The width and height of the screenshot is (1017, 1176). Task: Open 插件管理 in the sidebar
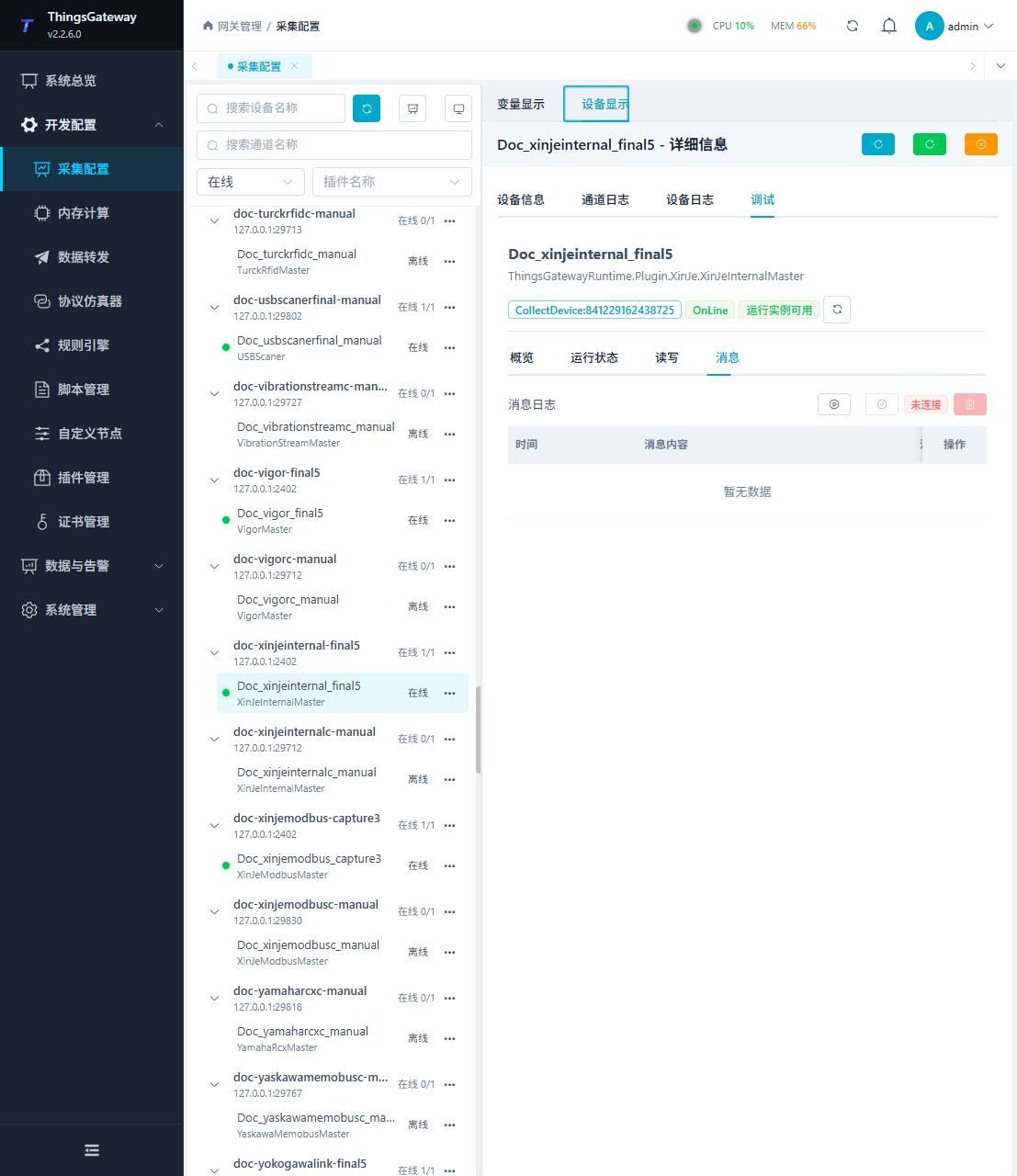(x=92, y=478)
